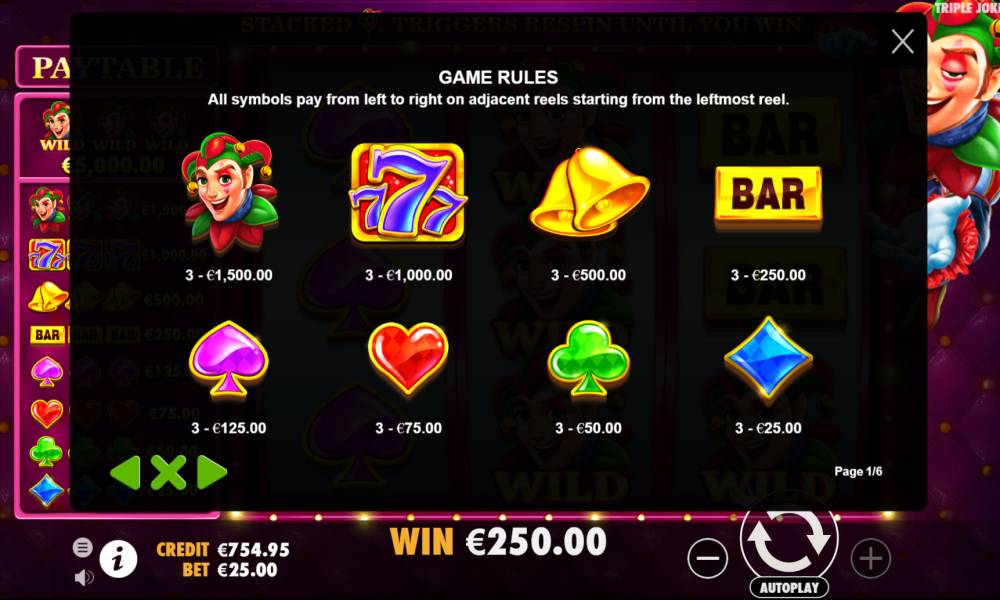Click the Joker symbol in game rules
This screenshot has height=600, width=1000.
(x=229, y=192)
